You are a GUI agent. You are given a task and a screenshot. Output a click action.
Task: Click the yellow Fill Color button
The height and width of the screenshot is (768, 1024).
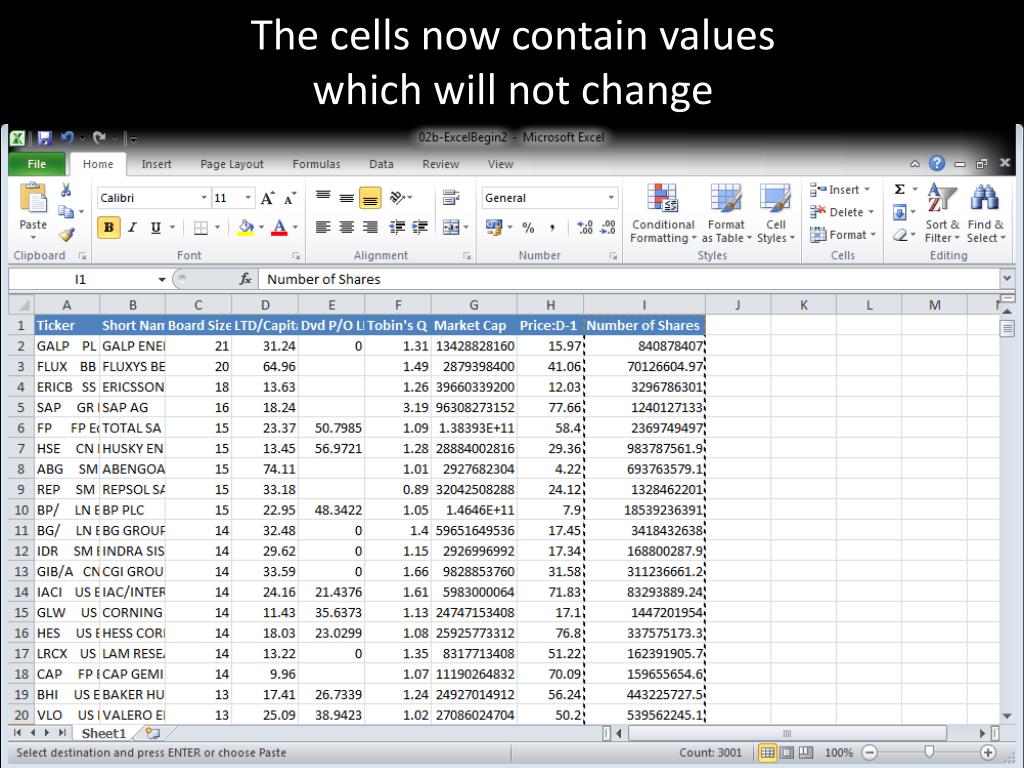pyautogui.click(x=246, y=227)
